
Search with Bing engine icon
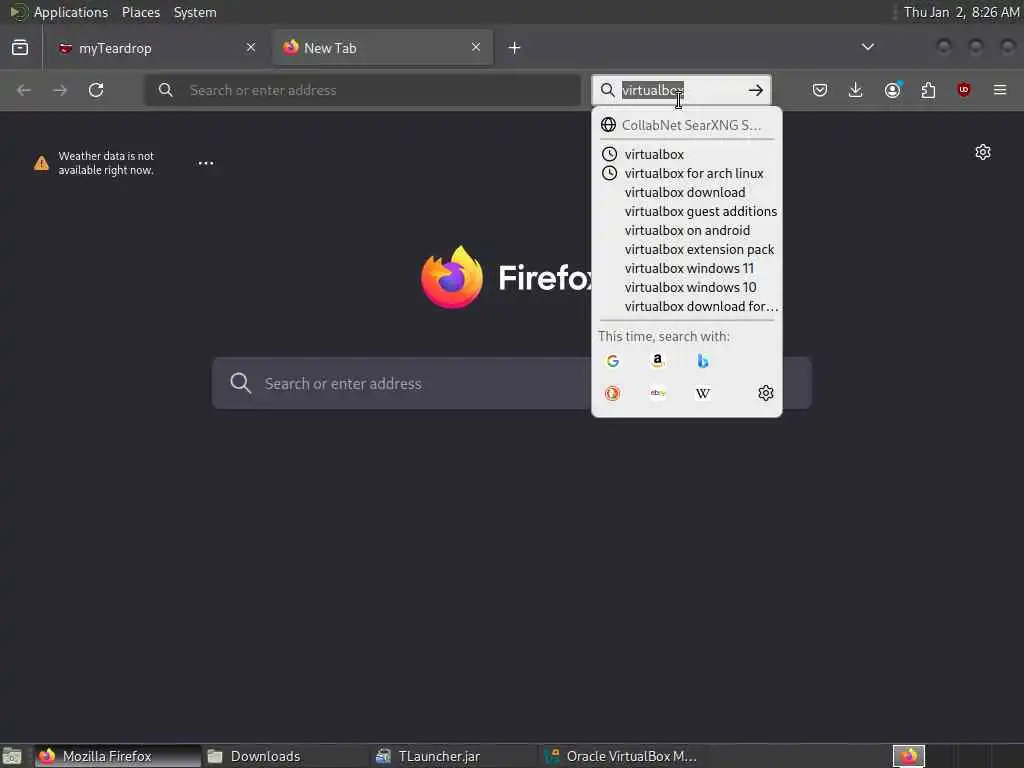[x=703, y=361]
